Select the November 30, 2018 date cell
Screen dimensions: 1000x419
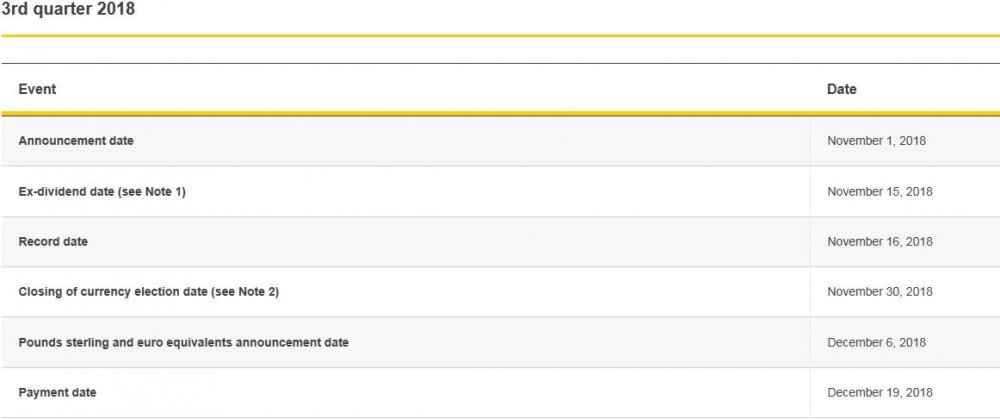879,292
